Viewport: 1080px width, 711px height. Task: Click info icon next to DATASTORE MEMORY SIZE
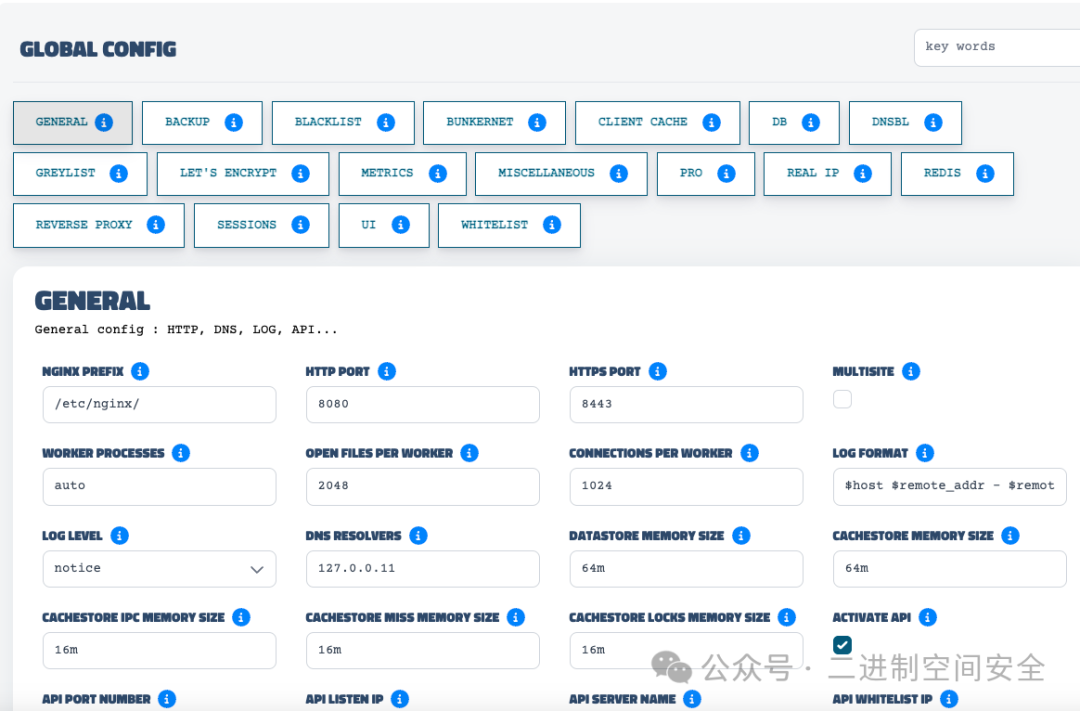[x=741, y=535]
